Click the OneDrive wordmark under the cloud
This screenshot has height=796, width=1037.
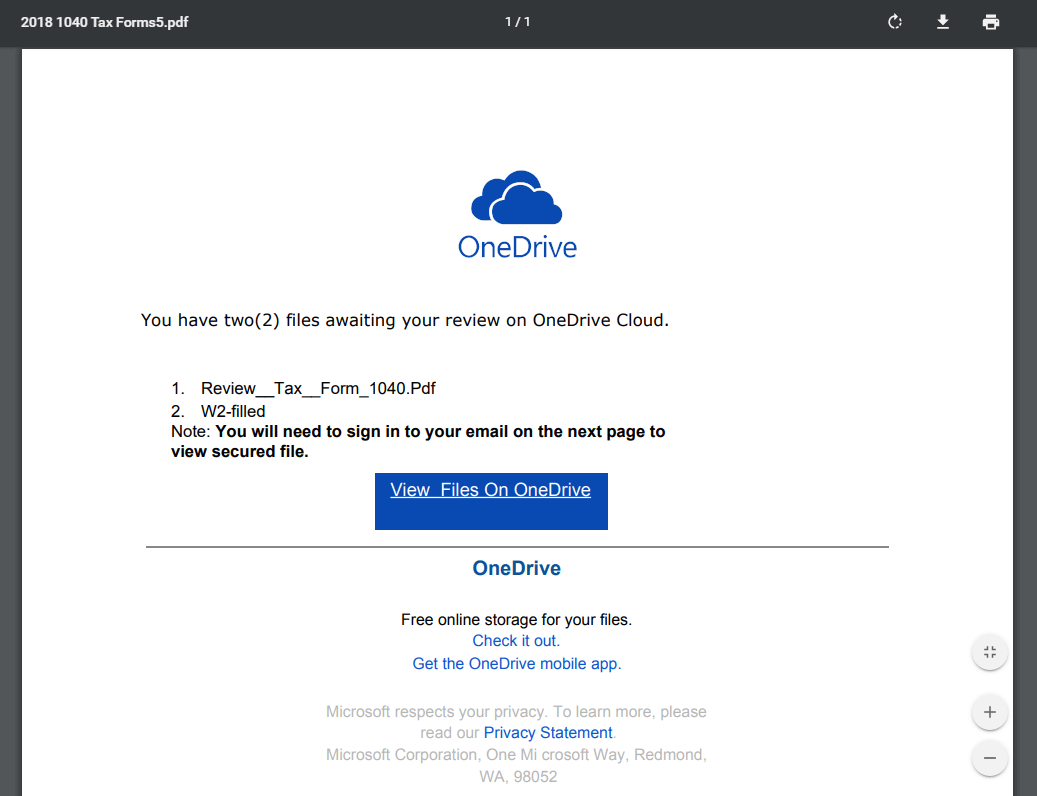(x=517, y=247)
